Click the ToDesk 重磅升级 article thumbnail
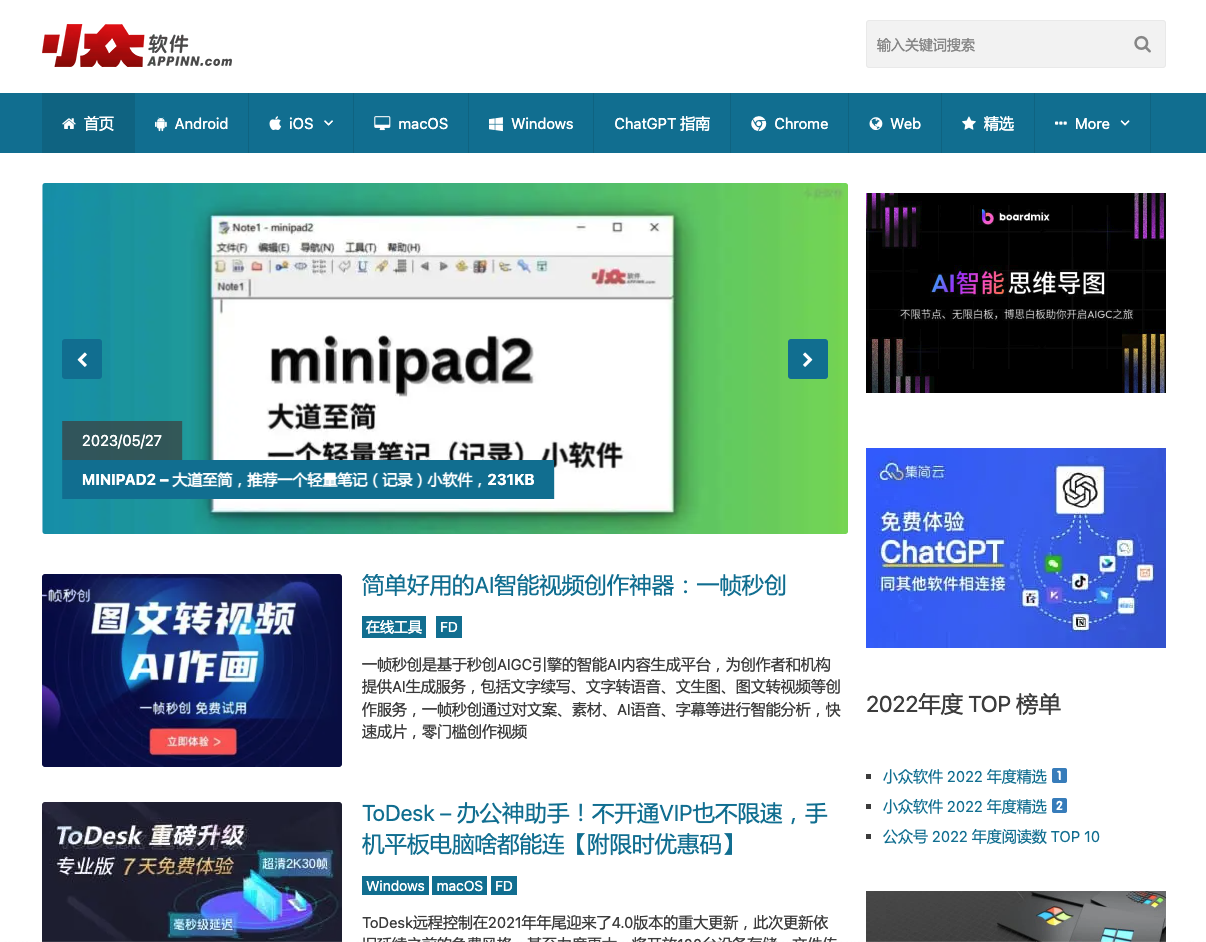The height and width of the screenshot is (942, 1206). [192, 872]
